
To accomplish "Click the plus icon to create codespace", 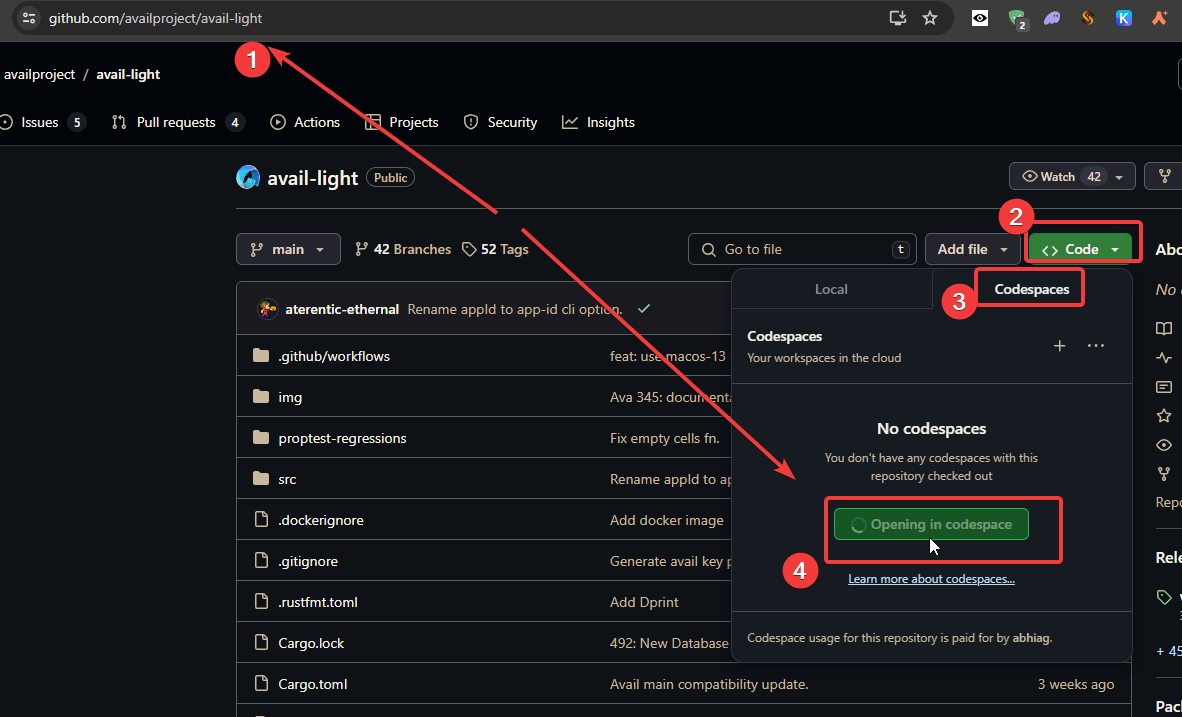I will [x=1060, y=346].
